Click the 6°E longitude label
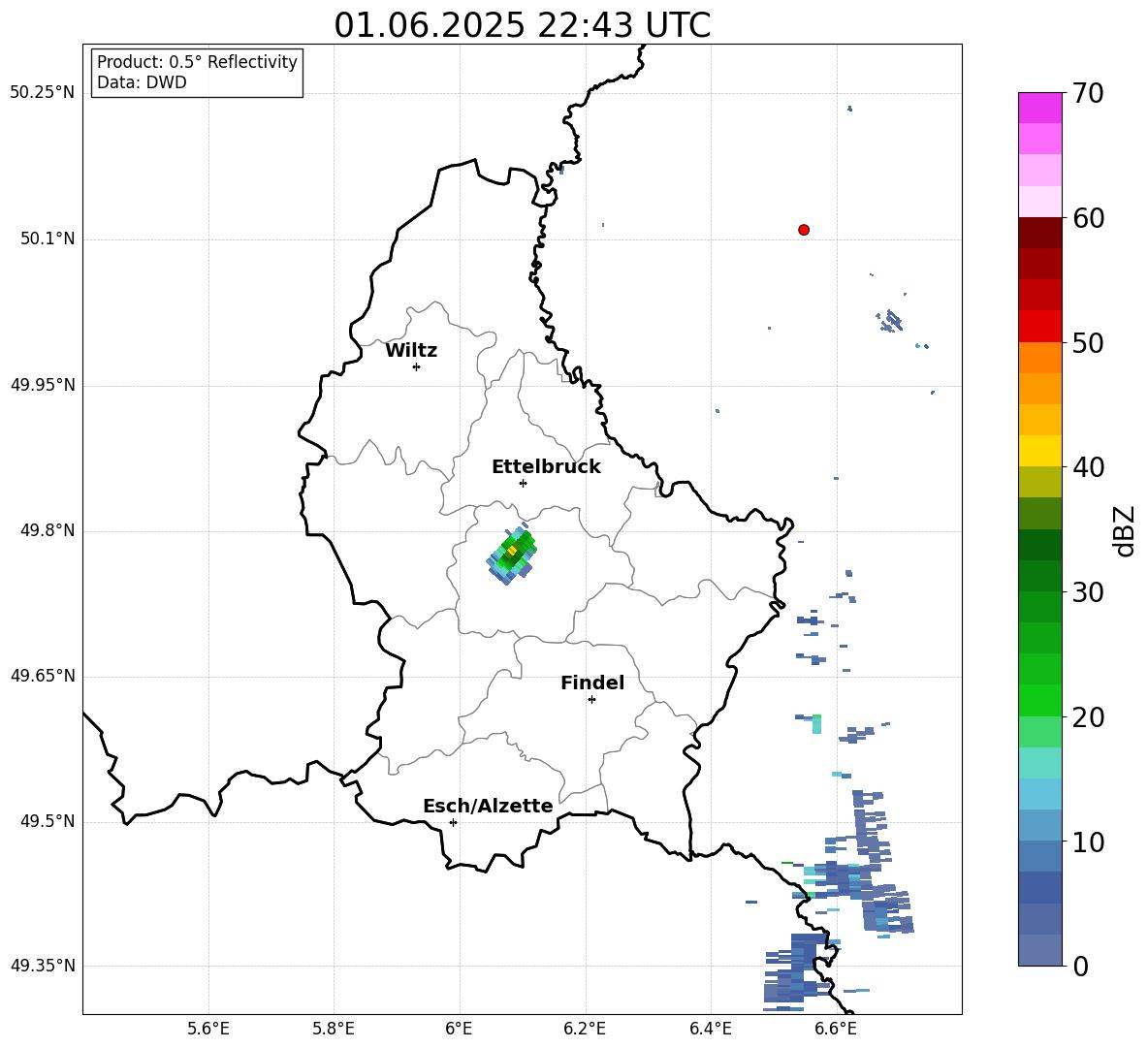Viewport: 1148px width, 1048px height. [x=459, y=1029]
